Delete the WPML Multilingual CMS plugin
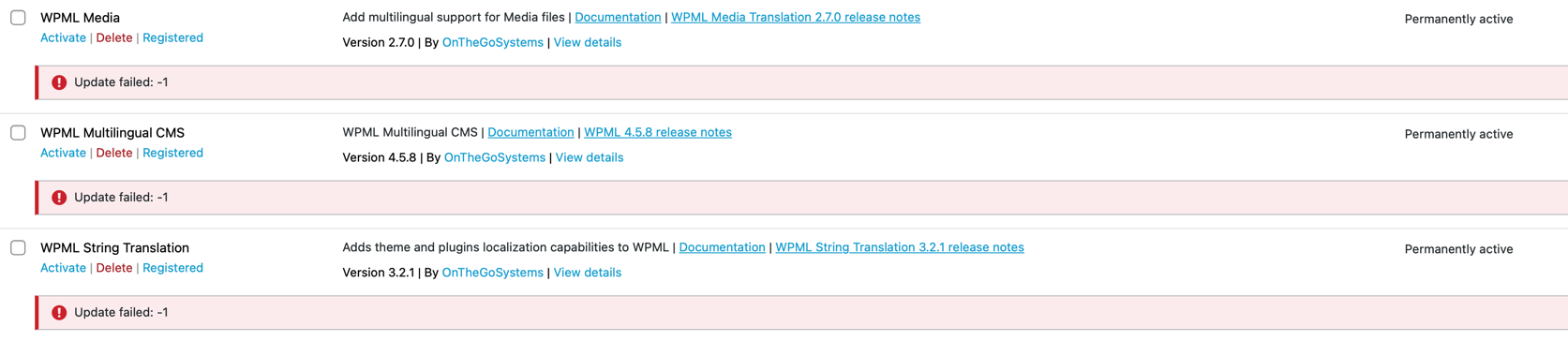 (114, 153)
